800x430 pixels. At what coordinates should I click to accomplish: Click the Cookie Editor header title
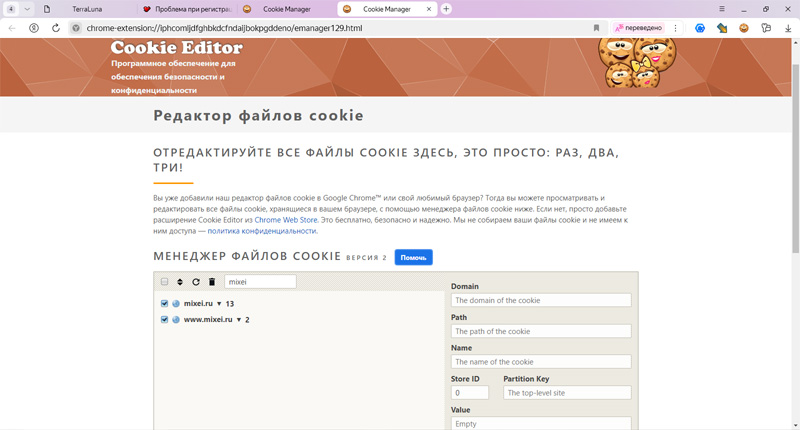[177, 47]
